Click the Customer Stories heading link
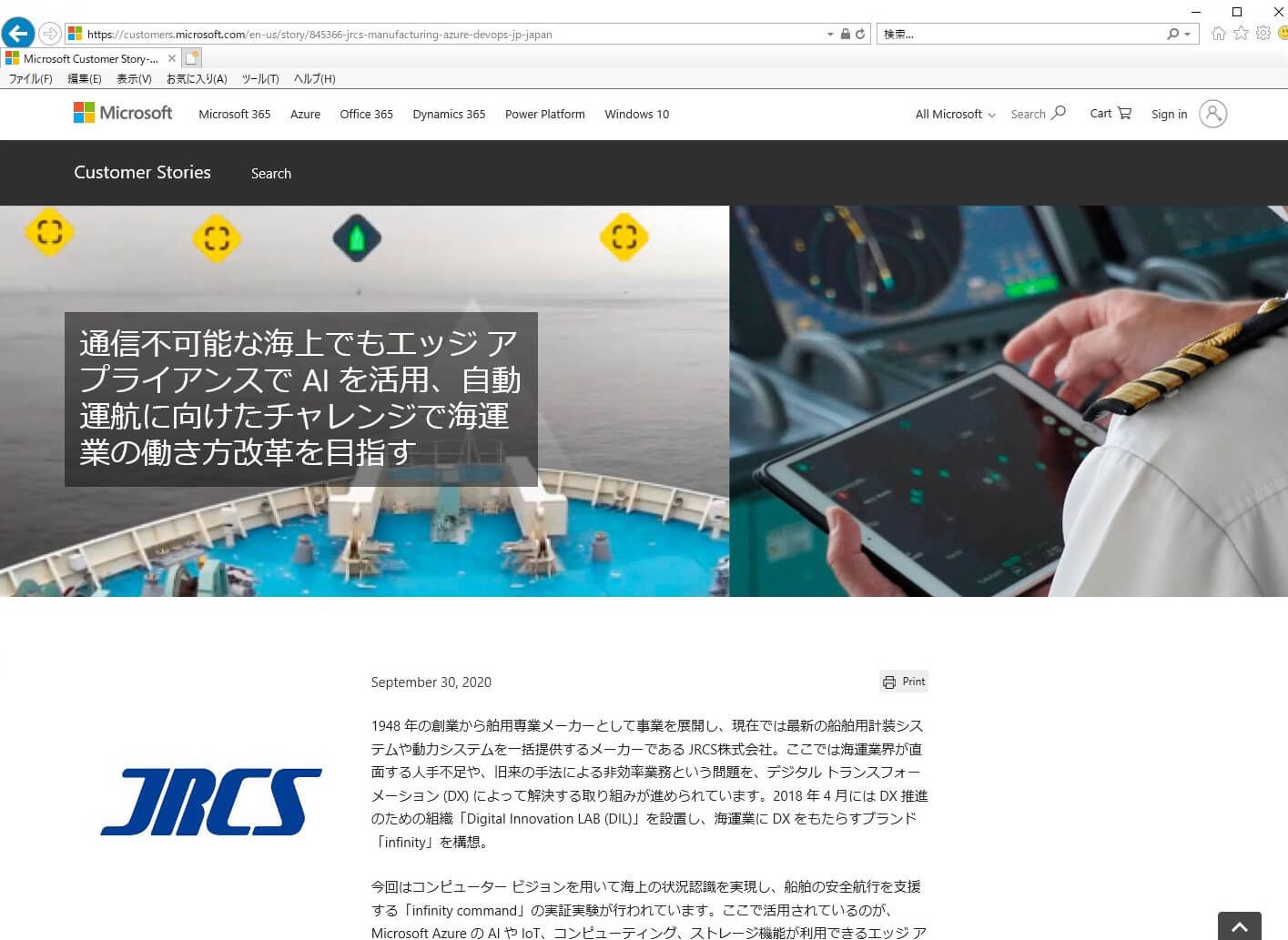Screen dimensions: 1288x940 (x=142, y=172)
